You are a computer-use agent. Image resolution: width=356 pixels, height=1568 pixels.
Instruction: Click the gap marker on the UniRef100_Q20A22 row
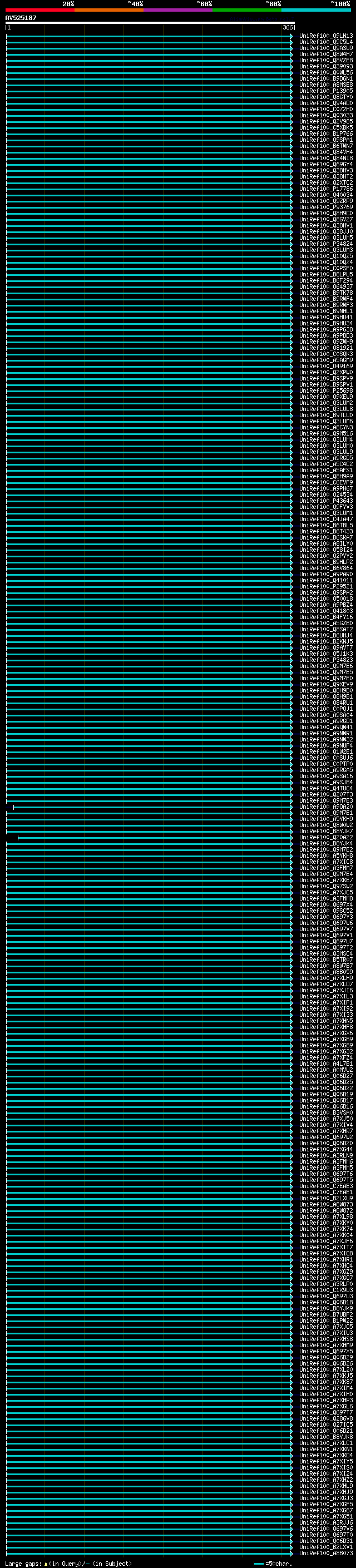click(x=18, y=838)
